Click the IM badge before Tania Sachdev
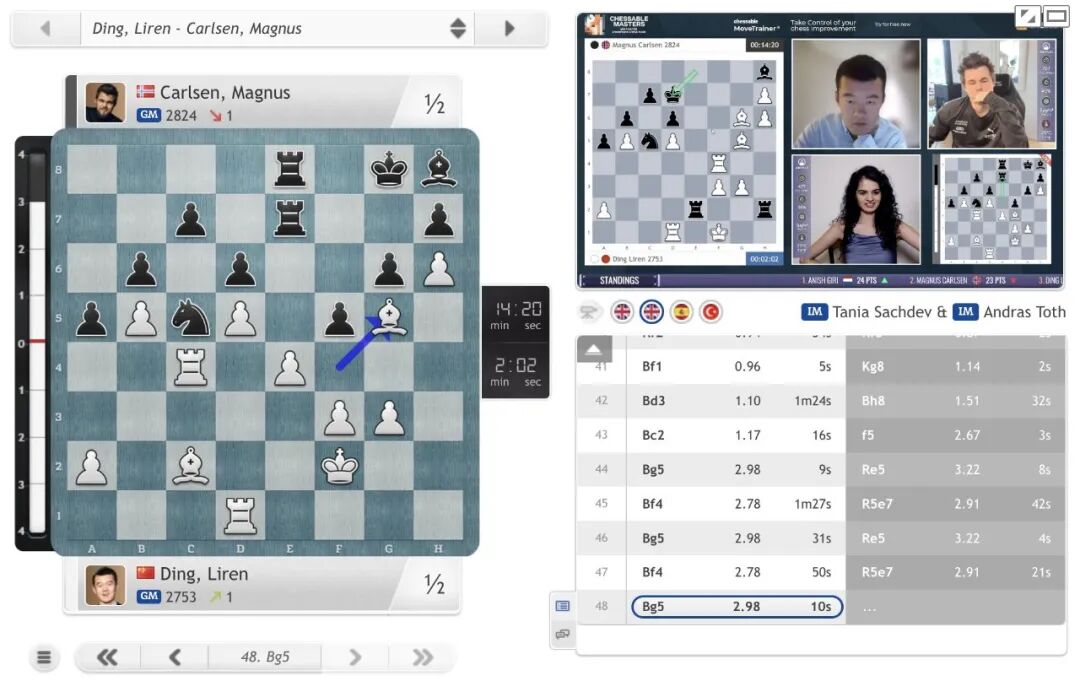The height and width of the screenshot is (681, 1080). click(814, 312)
